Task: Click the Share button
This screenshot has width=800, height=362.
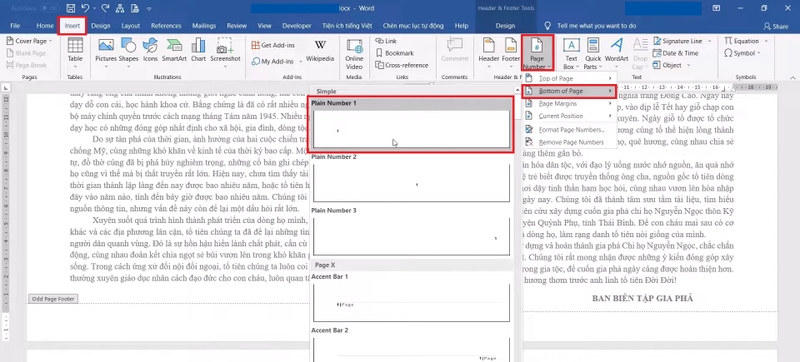Action: coord(776,26)
